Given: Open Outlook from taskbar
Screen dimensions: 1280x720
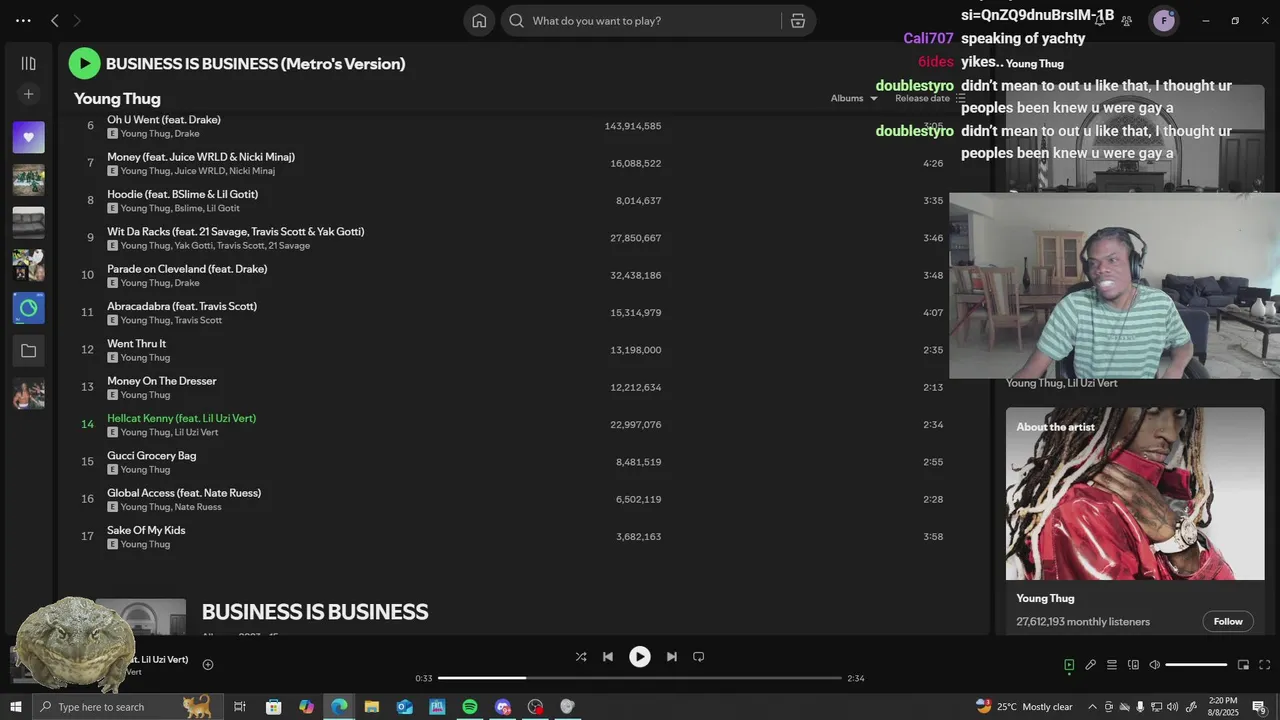Looking at the screenshot, I should click(404, 707).
